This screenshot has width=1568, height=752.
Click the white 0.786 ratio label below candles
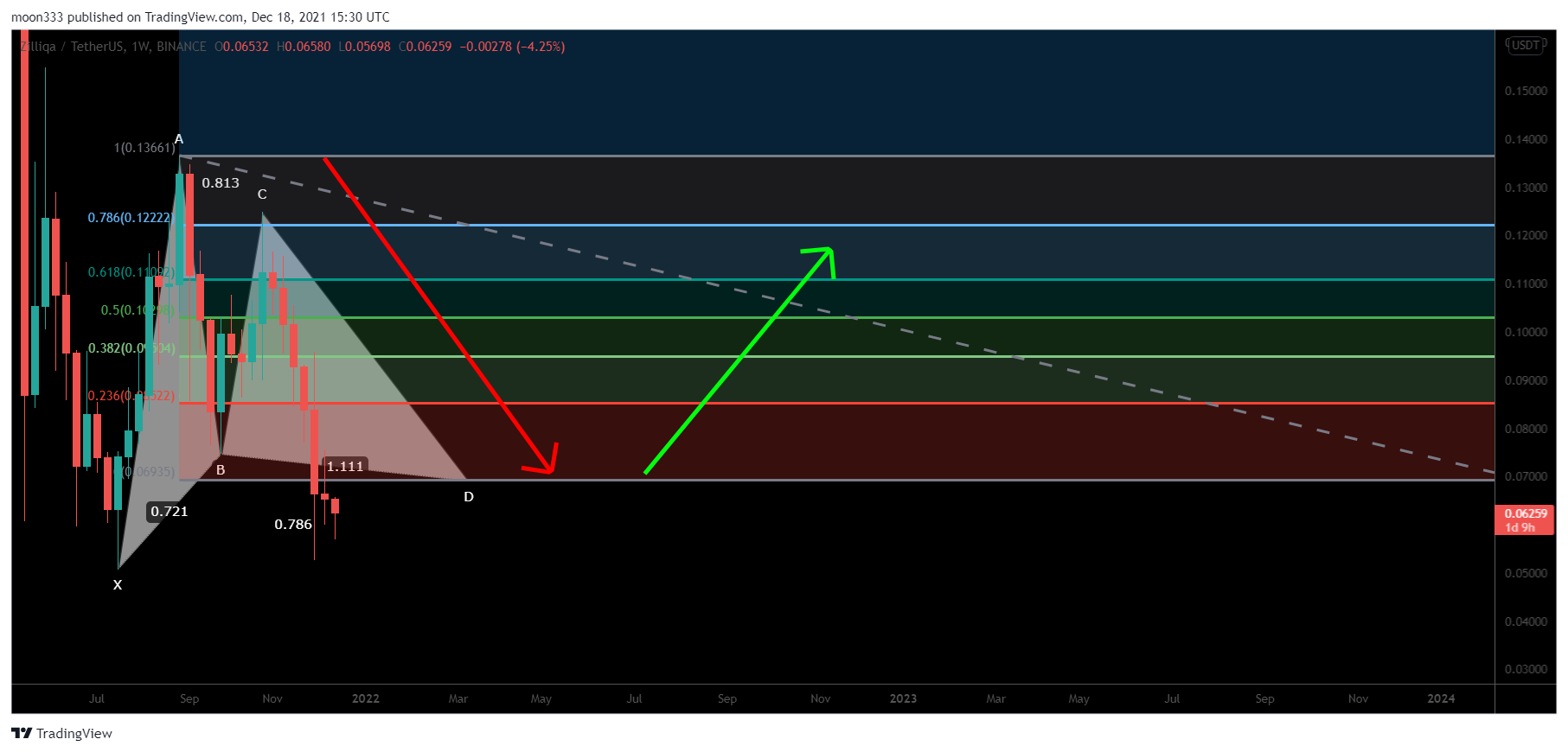[293, 525]
